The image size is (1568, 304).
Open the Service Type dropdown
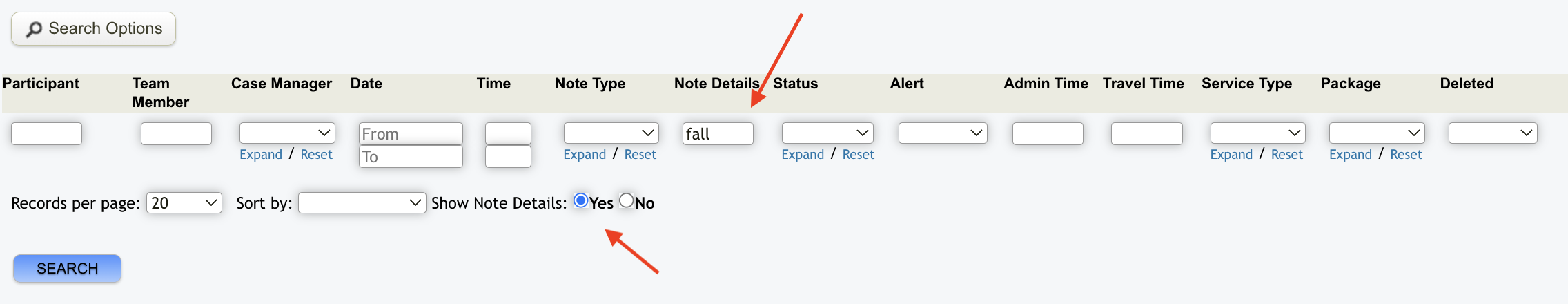[x=1257, y=133]
